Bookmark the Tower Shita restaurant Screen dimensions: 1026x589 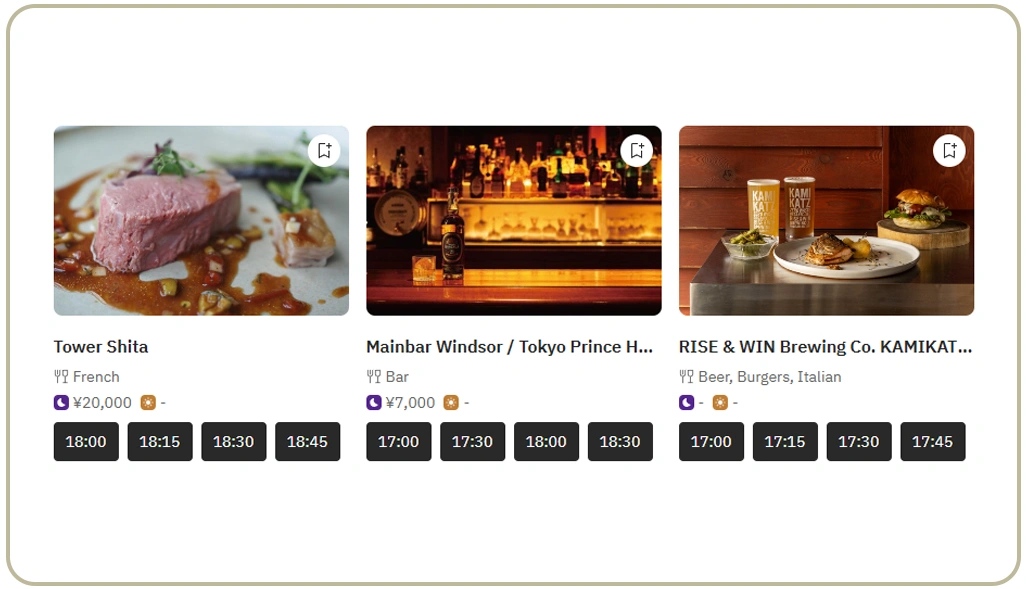point(322,149)
